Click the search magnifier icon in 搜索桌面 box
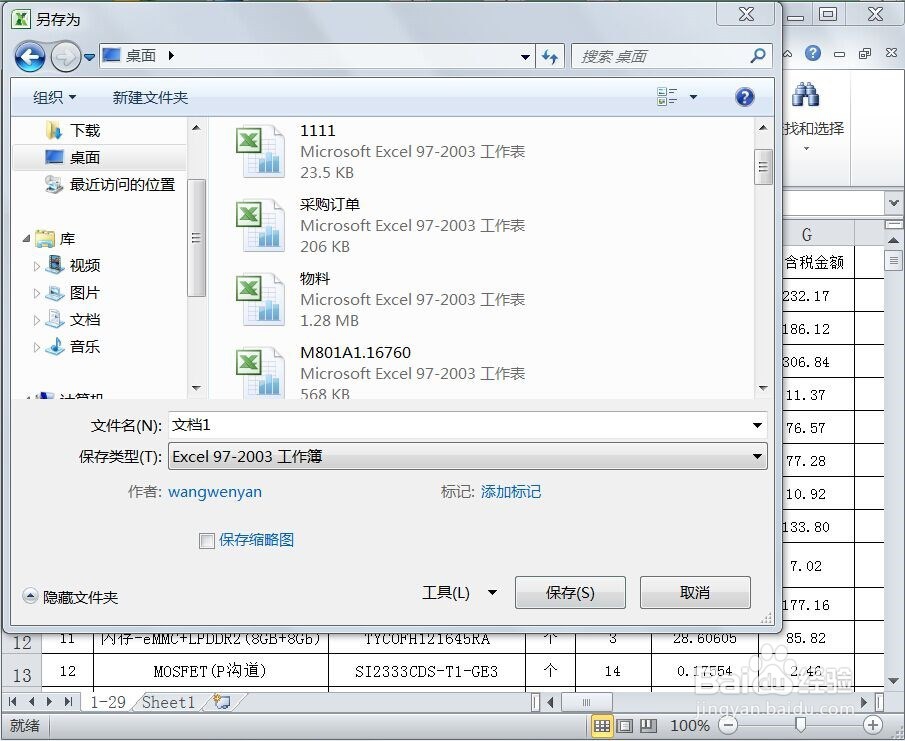This screenshot has height=741, width=905. pyautogui.click(x=757, y=56)
